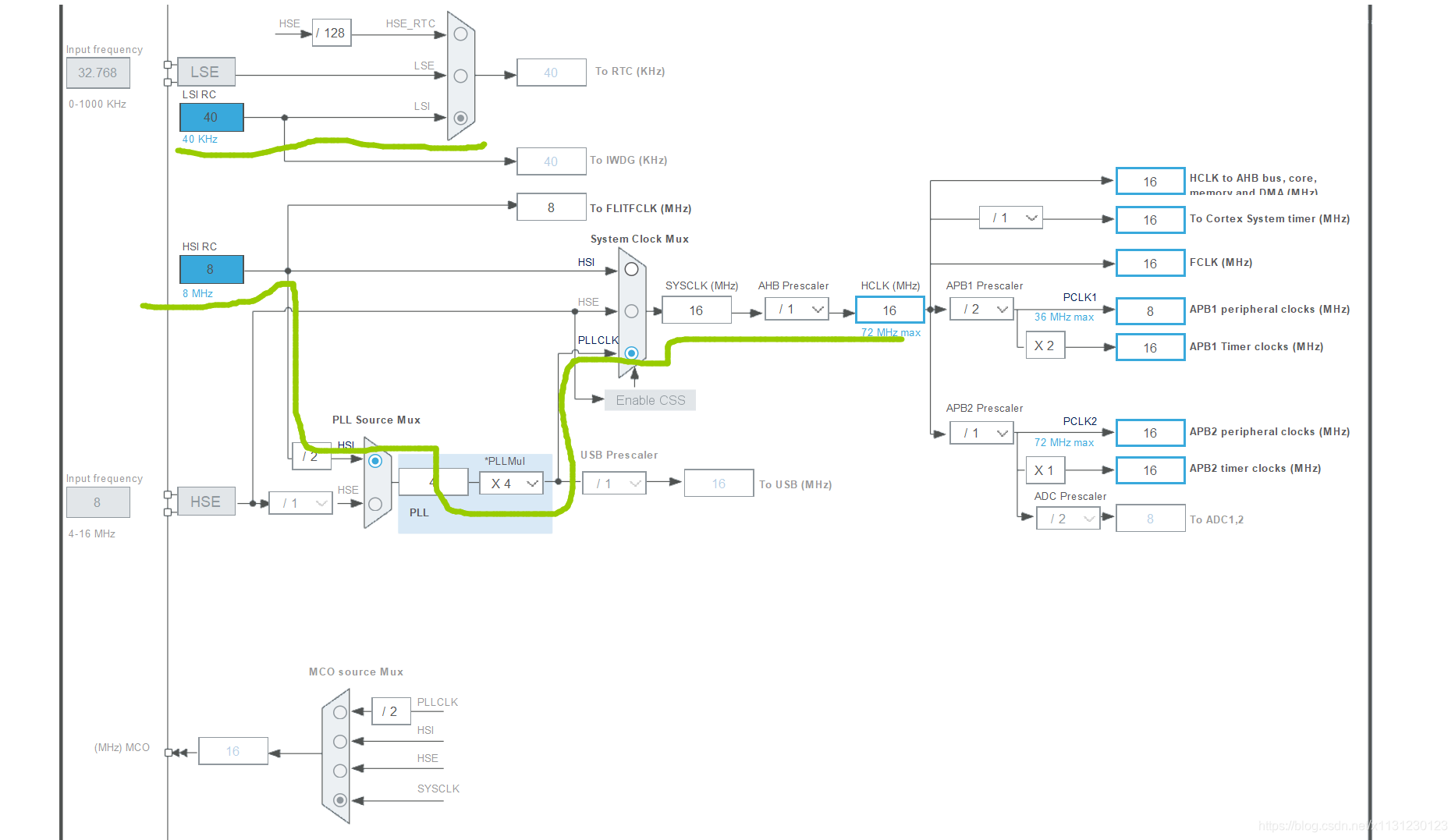Select HSE_RTC radio in RTC clock mux
Image resolution: width=1455 pixels, height=840 pixels.
[460, 34]
